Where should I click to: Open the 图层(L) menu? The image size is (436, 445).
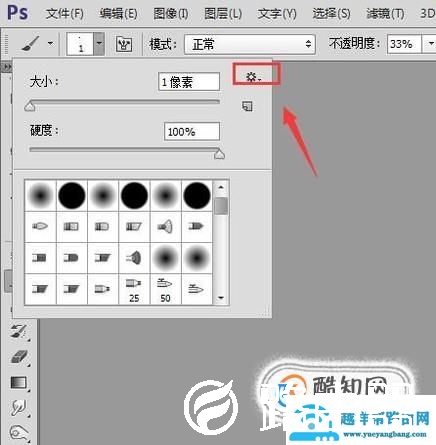click(223, 14)
